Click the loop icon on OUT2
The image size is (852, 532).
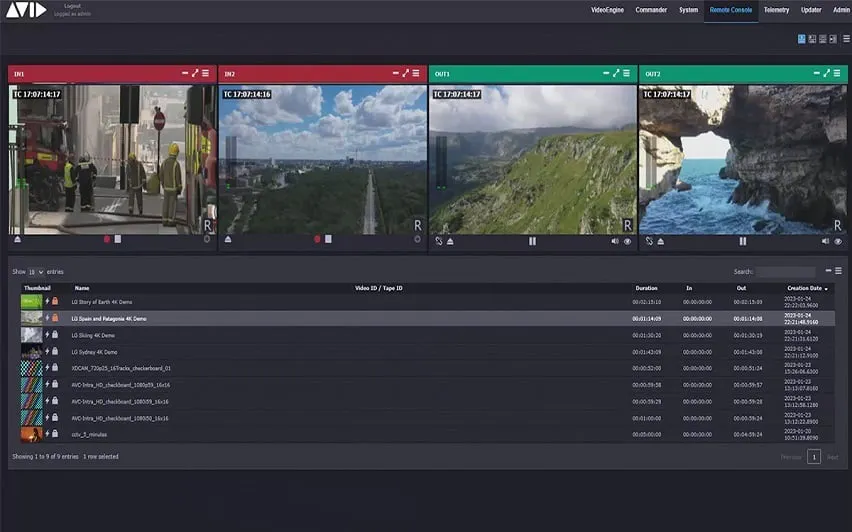pos(649,241)
